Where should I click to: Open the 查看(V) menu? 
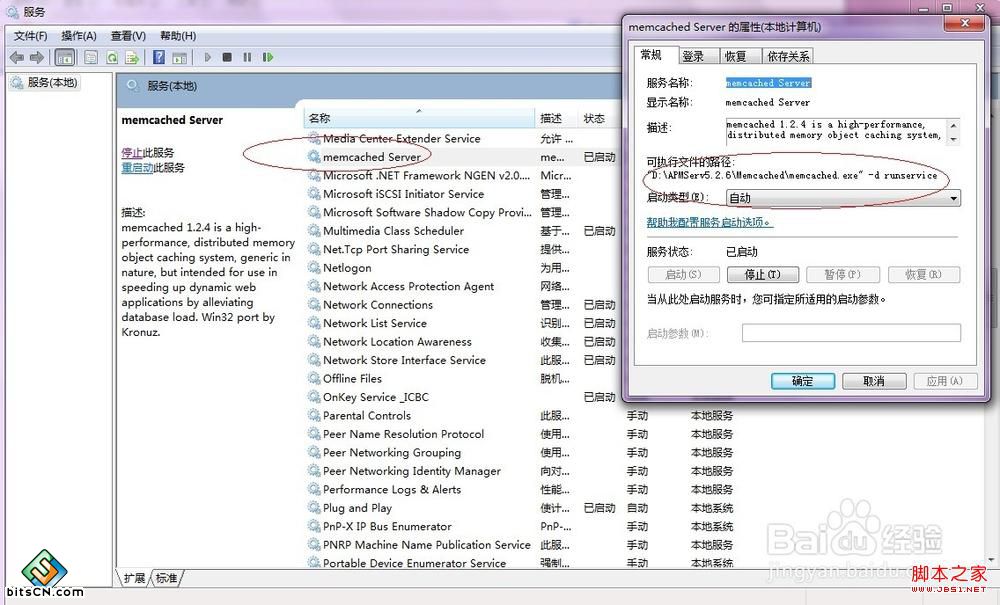[128, 36]
